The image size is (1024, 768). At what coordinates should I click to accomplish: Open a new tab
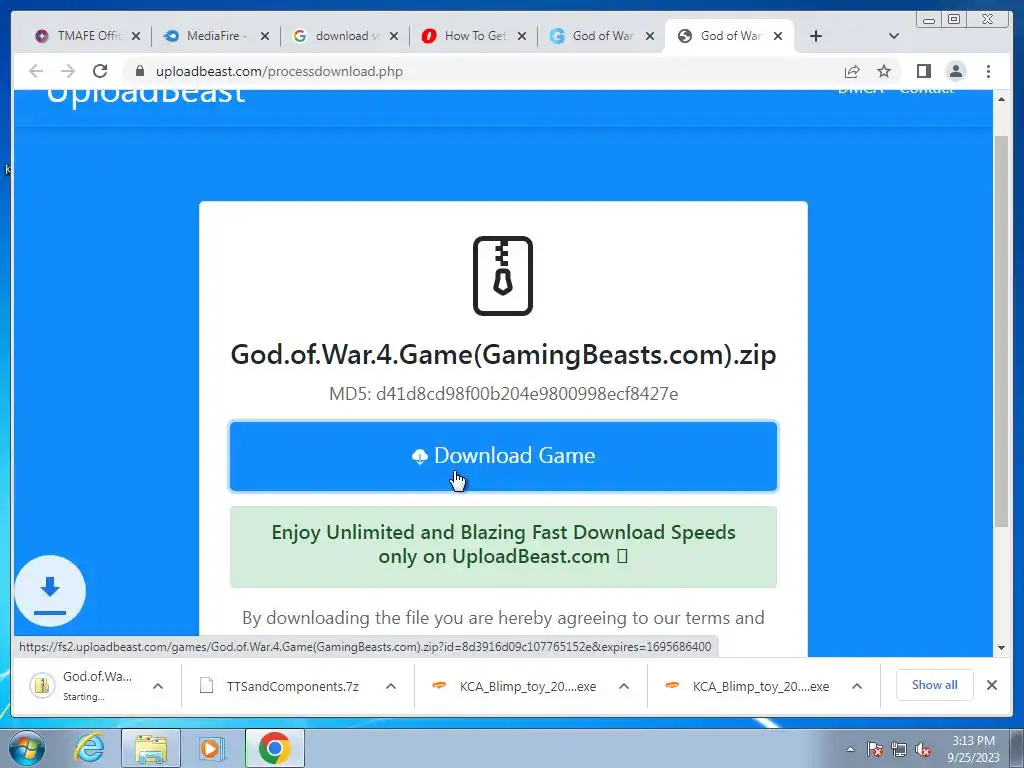point(816,36)
